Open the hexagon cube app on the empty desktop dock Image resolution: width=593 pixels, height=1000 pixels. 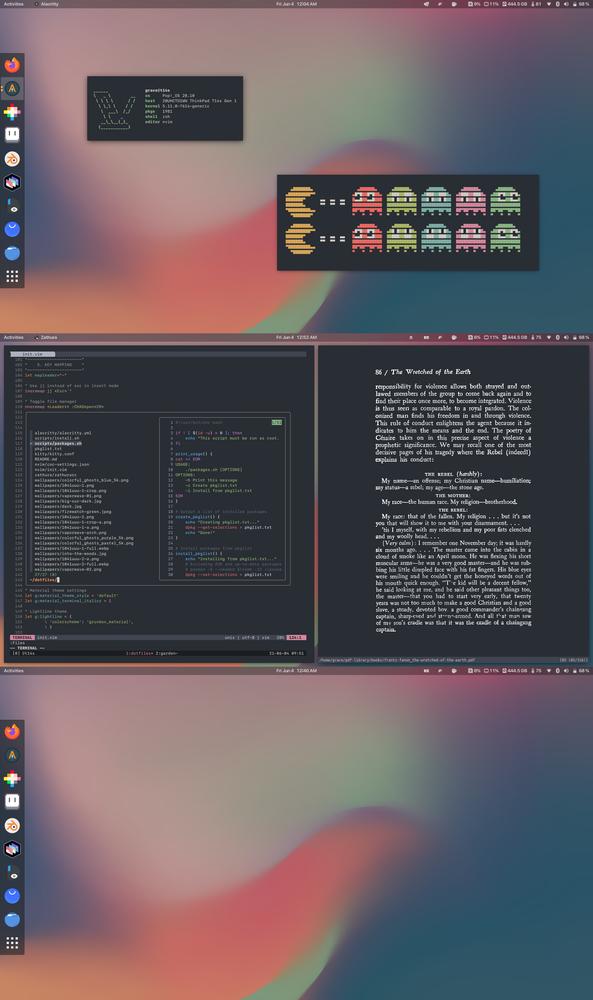[x=12, y=849]
